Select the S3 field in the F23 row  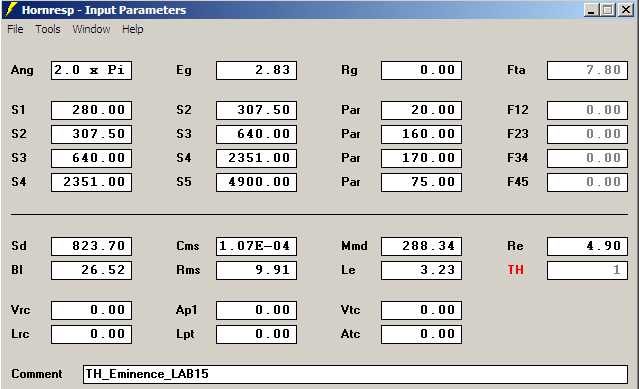coord(256,134)
